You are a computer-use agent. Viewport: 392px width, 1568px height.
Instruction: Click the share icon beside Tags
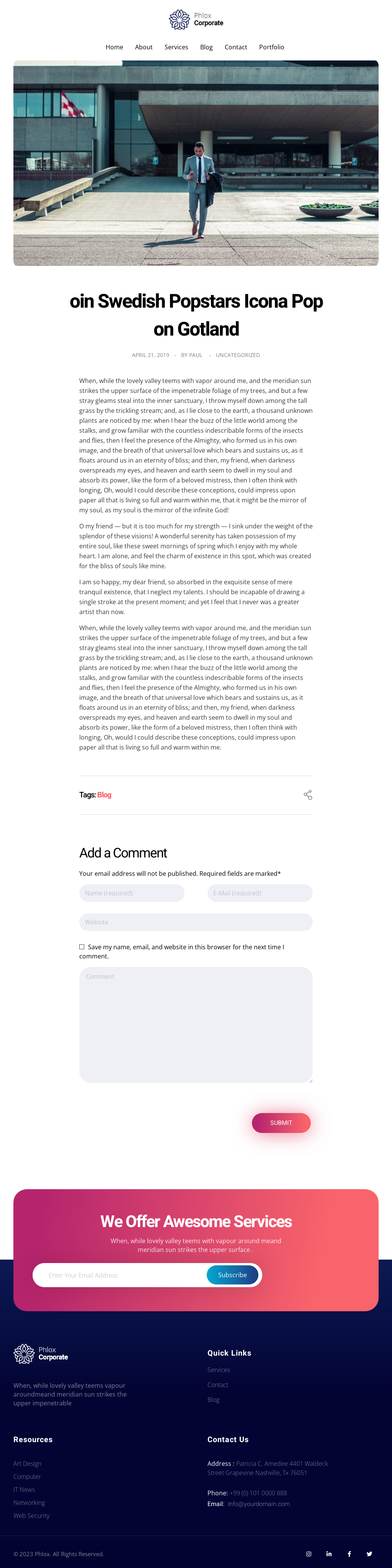click(x=308, y=795)
